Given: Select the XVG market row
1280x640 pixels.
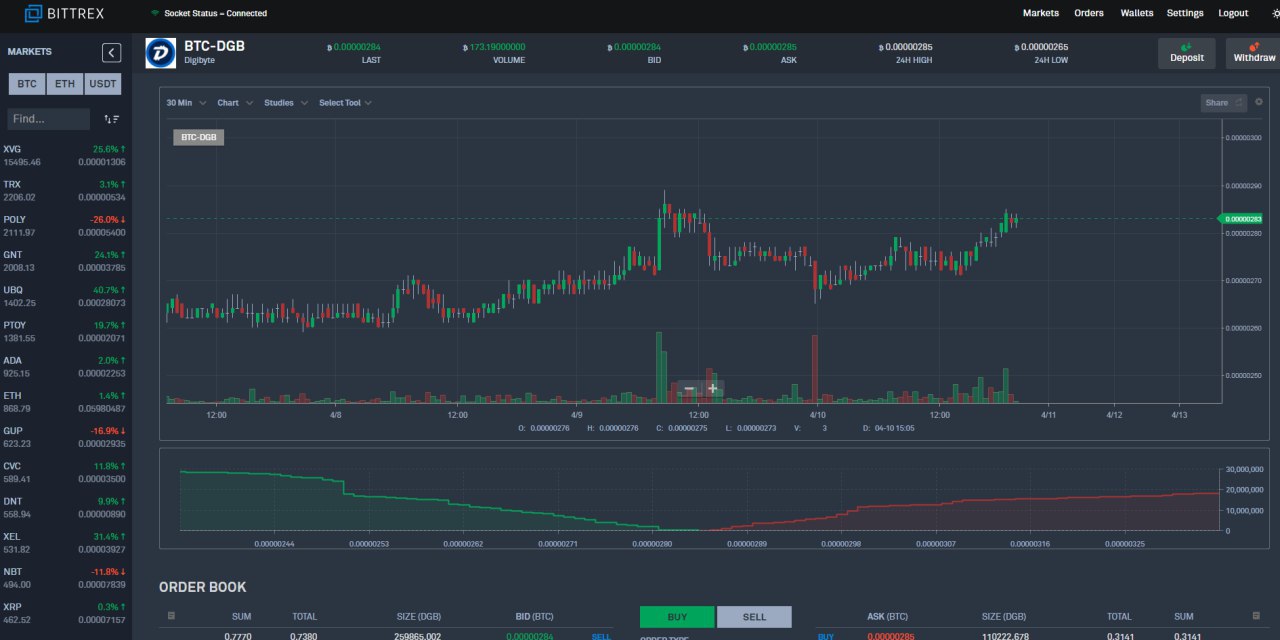Looking at the screenshot, I should pos(65,155).
